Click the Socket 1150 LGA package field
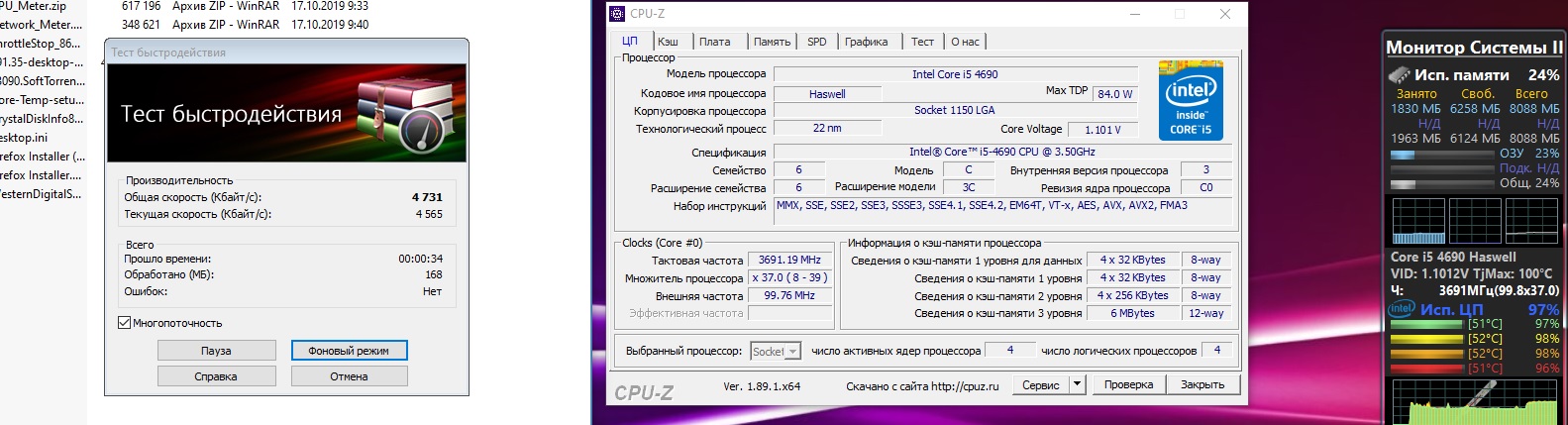1568x425 pixels. (955, 110)
